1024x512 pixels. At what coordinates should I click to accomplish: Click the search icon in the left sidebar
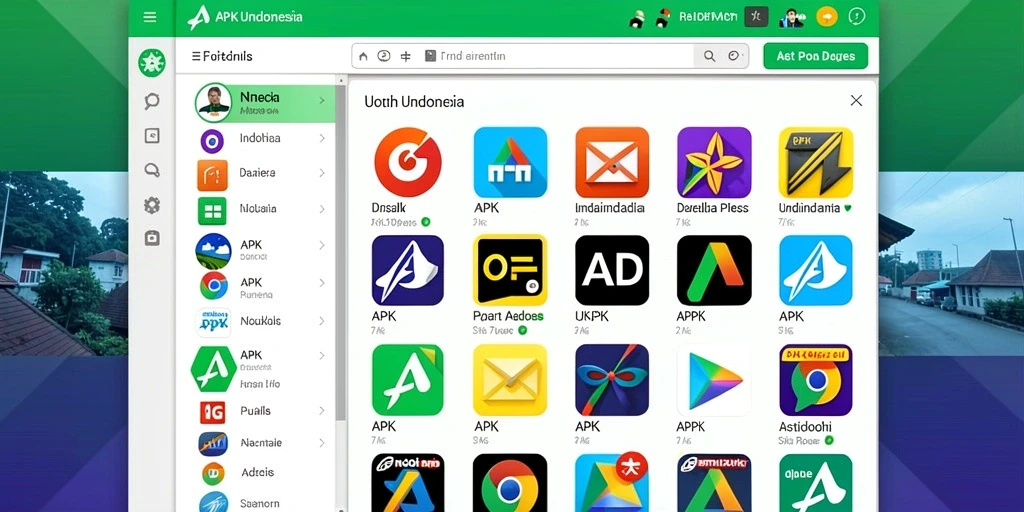pos(152,101)
